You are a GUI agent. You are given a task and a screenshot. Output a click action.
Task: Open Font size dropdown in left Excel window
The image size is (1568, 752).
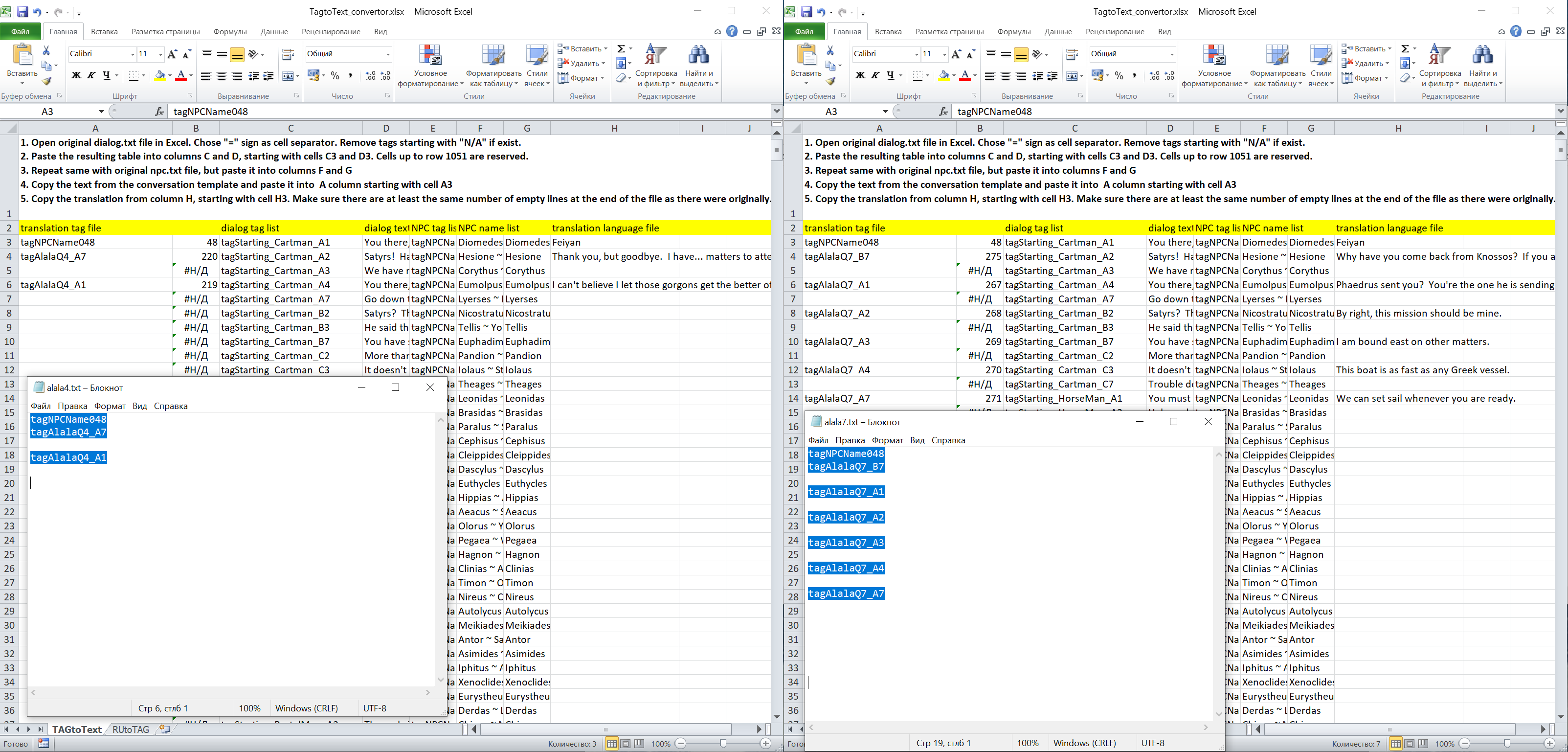click(160, 54)
